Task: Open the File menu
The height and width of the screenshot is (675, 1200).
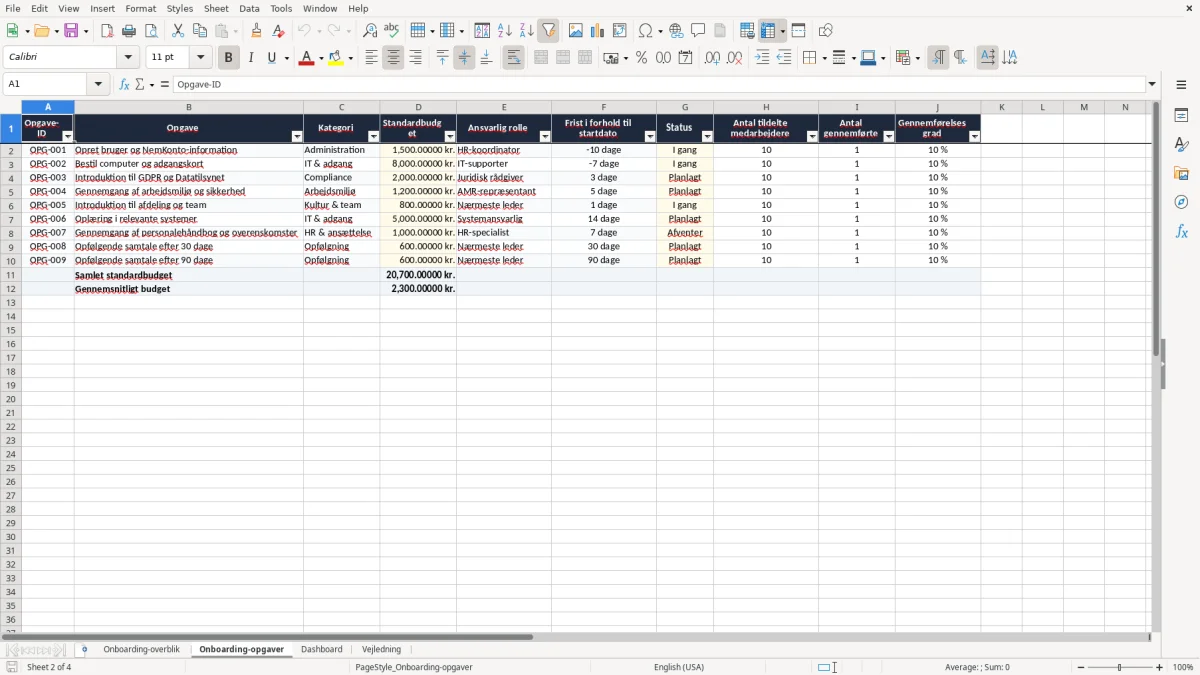Action: tap(13, 8)
